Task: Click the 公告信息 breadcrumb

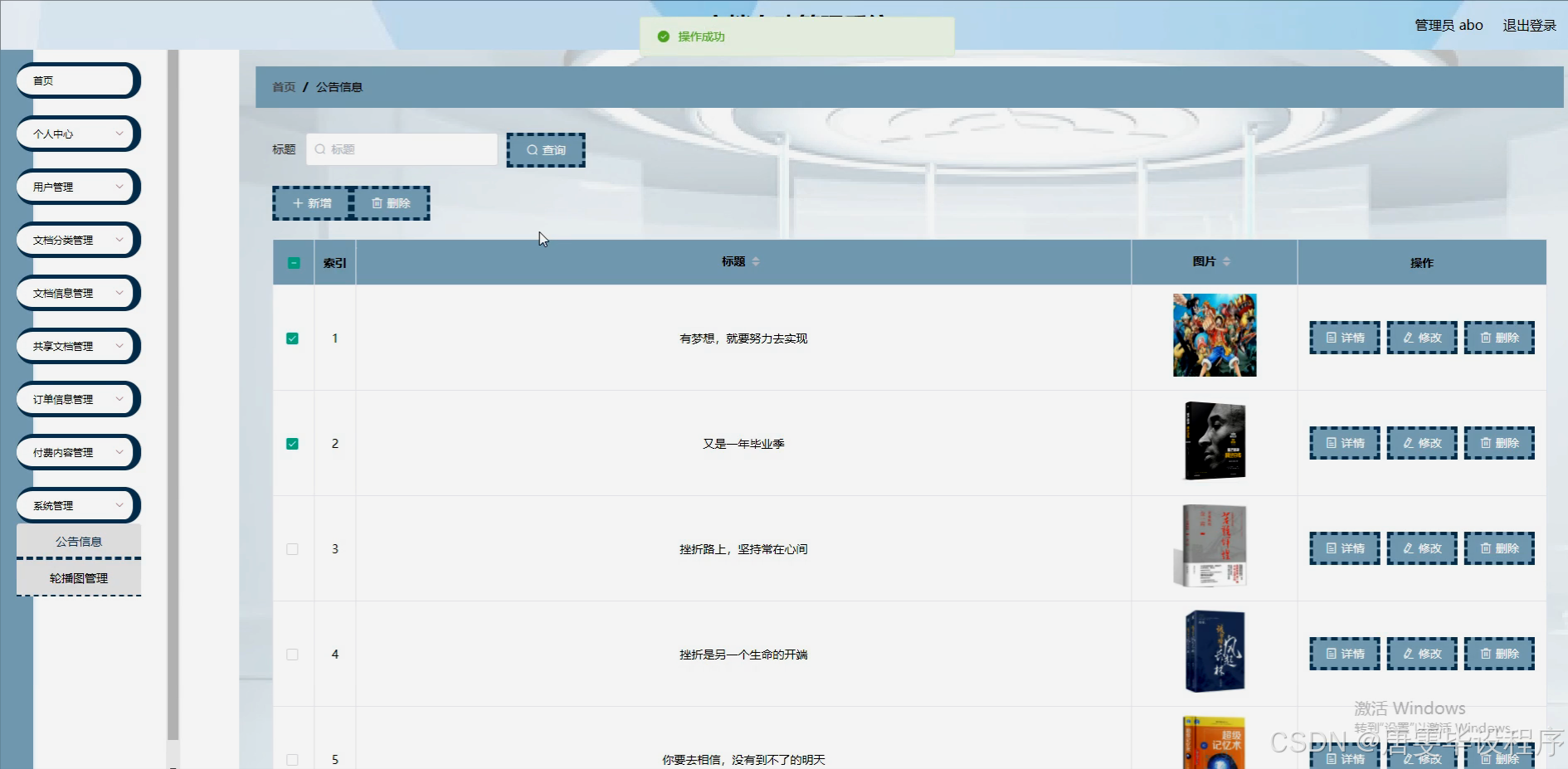Action: coord(338,87)
